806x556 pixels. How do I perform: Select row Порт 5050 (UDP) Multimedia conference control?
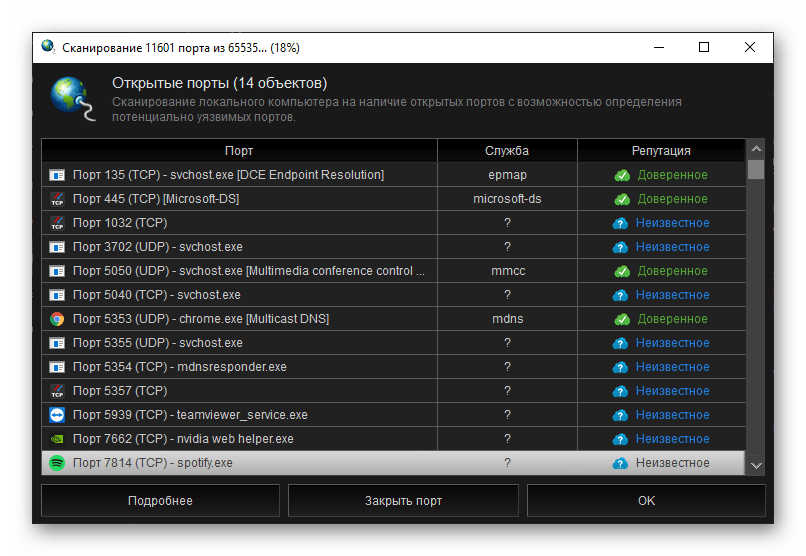point(394,271)
